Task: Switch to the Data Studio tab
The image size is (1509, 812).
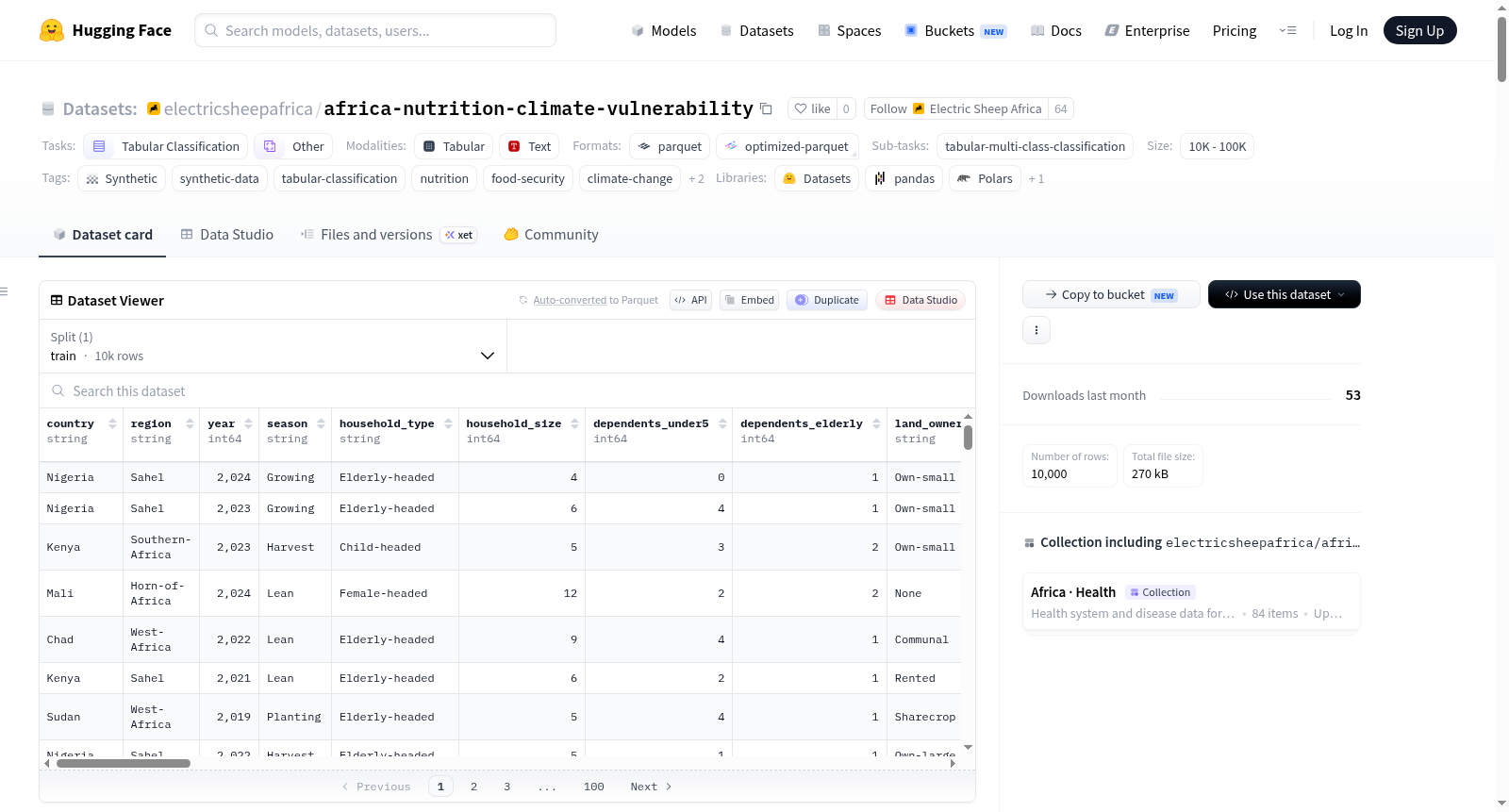Action: (x=227, y=235)
